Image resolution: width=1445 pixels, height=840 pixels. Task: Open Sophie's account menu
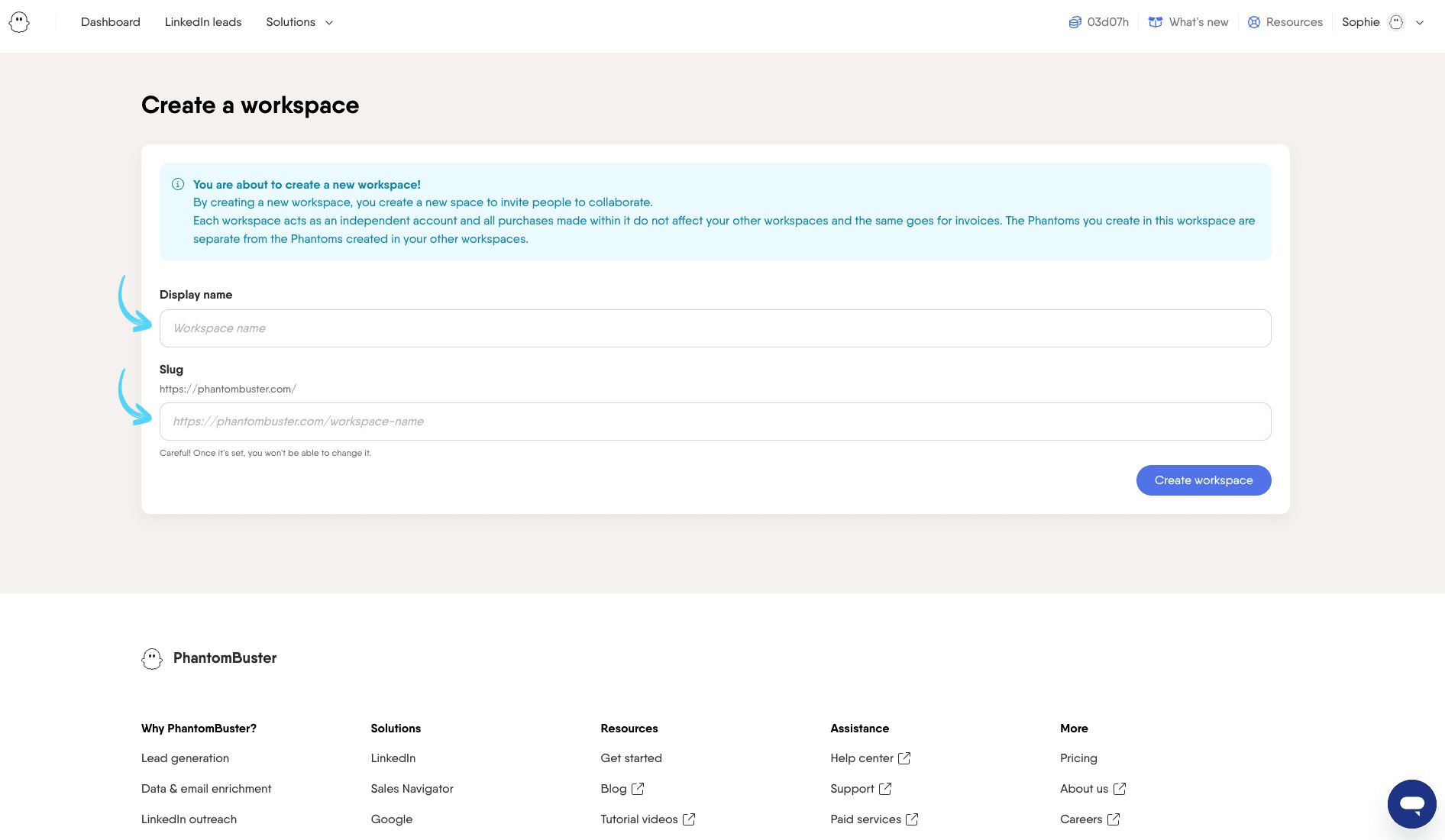click(x=1360, y=22)
